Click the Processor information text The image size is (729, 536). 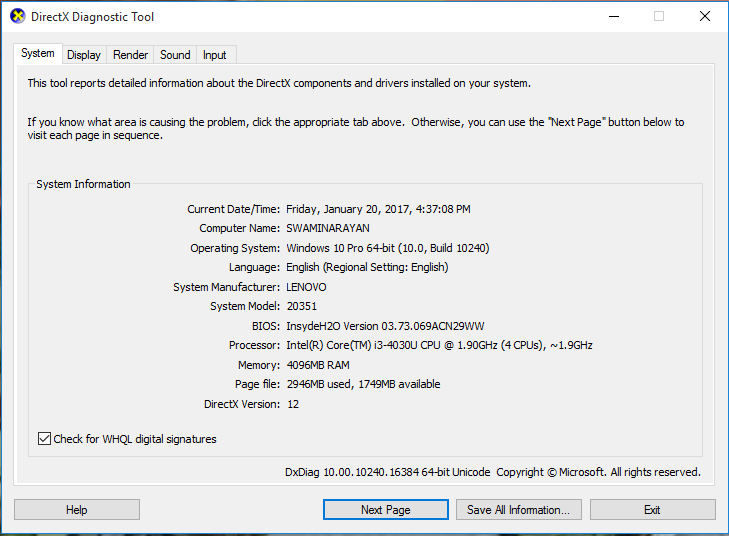(439, 345)
